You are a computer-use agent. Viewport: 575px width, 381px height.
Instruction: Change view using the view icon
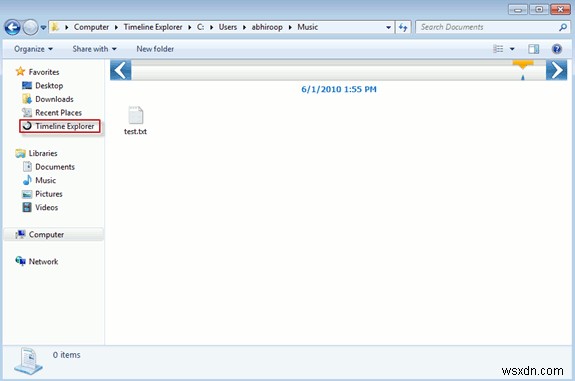[x=498, y=49]
